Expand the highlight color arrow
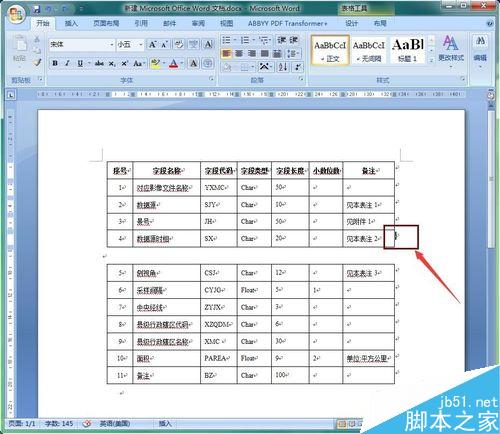Image resolution: width=500 pixels, height=434 pixels. pos(164,63)
